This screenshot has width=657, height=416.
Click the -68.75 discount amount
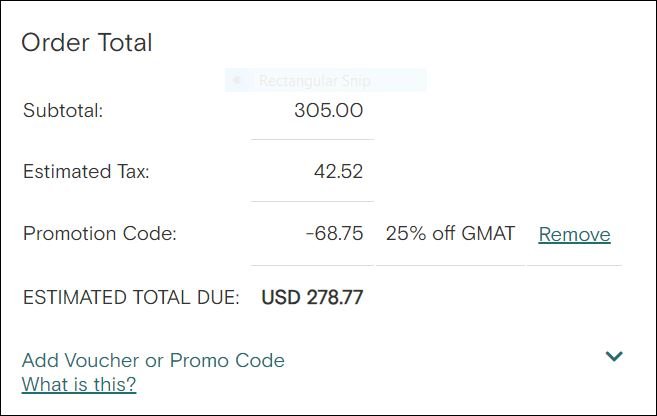334,234
